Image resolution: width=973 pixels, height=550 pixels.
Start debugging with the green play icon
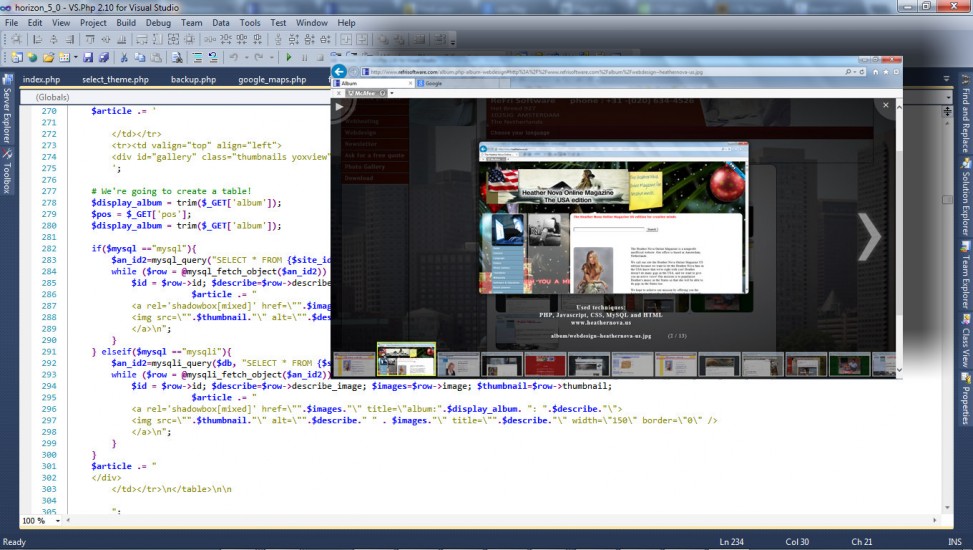click(x=289, y=58)
